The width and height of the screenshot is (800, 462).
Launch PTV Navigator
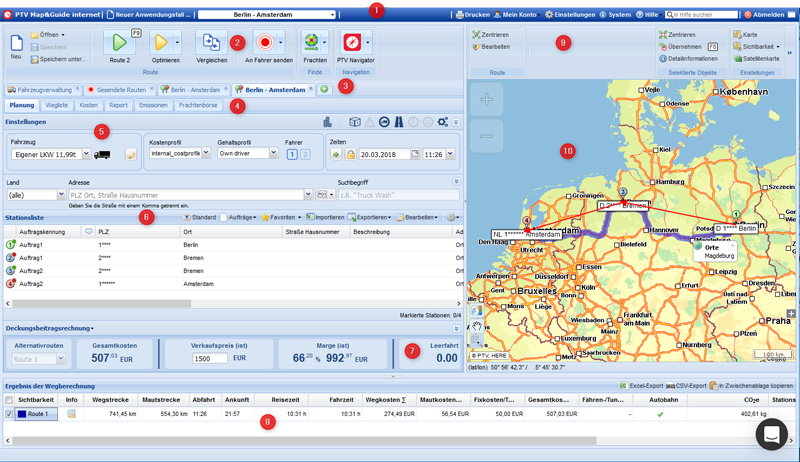pos(352,43)
